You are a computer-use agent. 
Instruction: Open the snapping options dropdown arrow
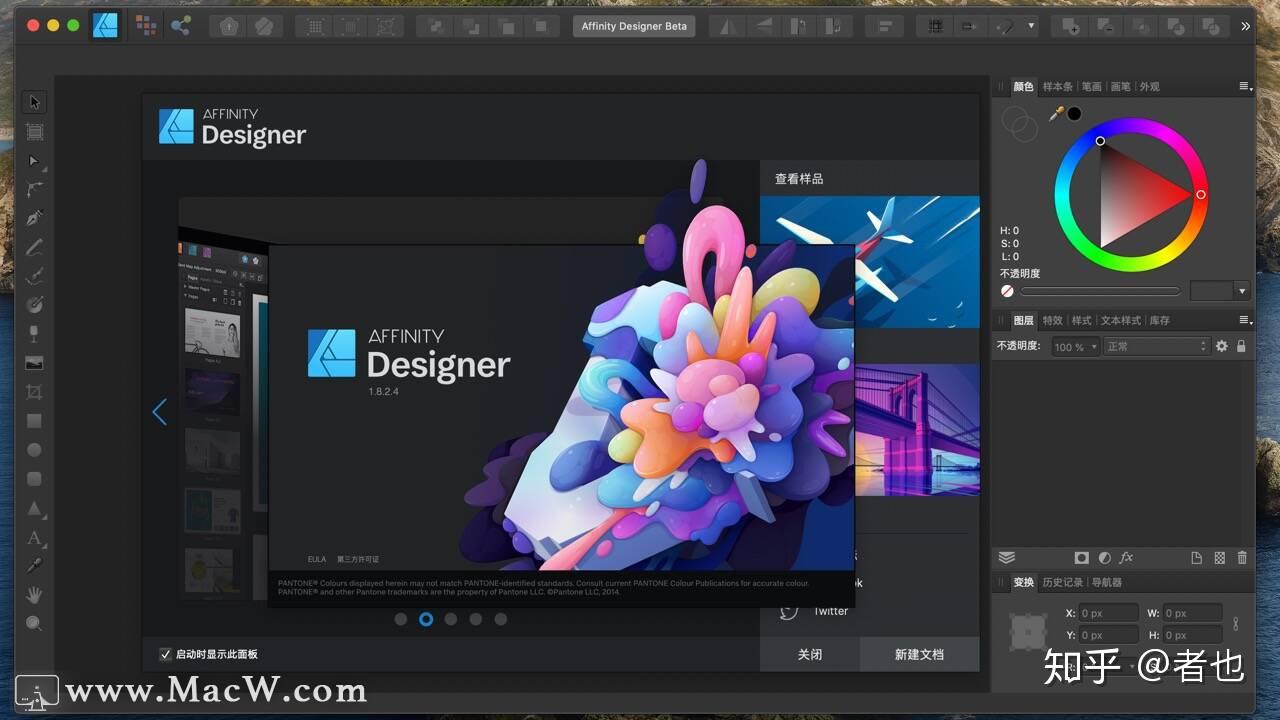click(1031, 26)
